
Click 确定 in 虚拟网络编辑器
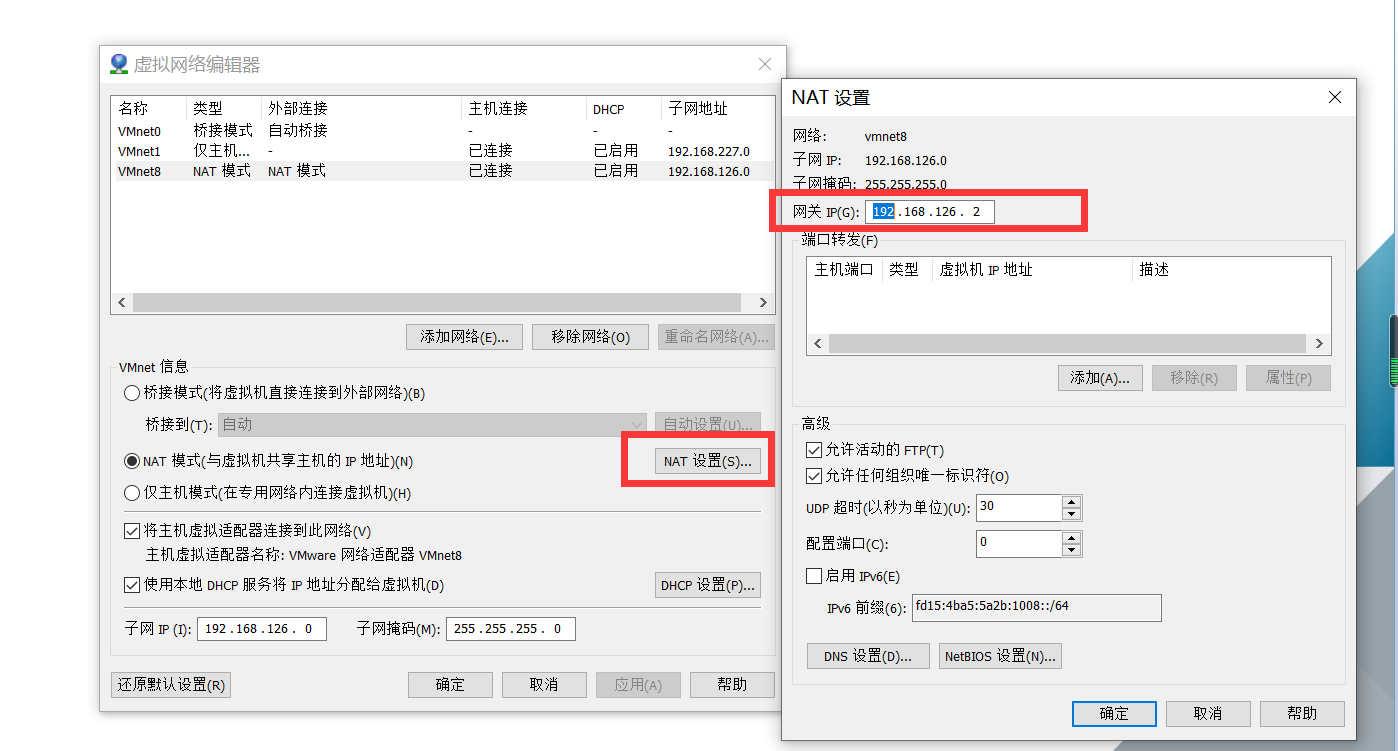pos(450,685)
